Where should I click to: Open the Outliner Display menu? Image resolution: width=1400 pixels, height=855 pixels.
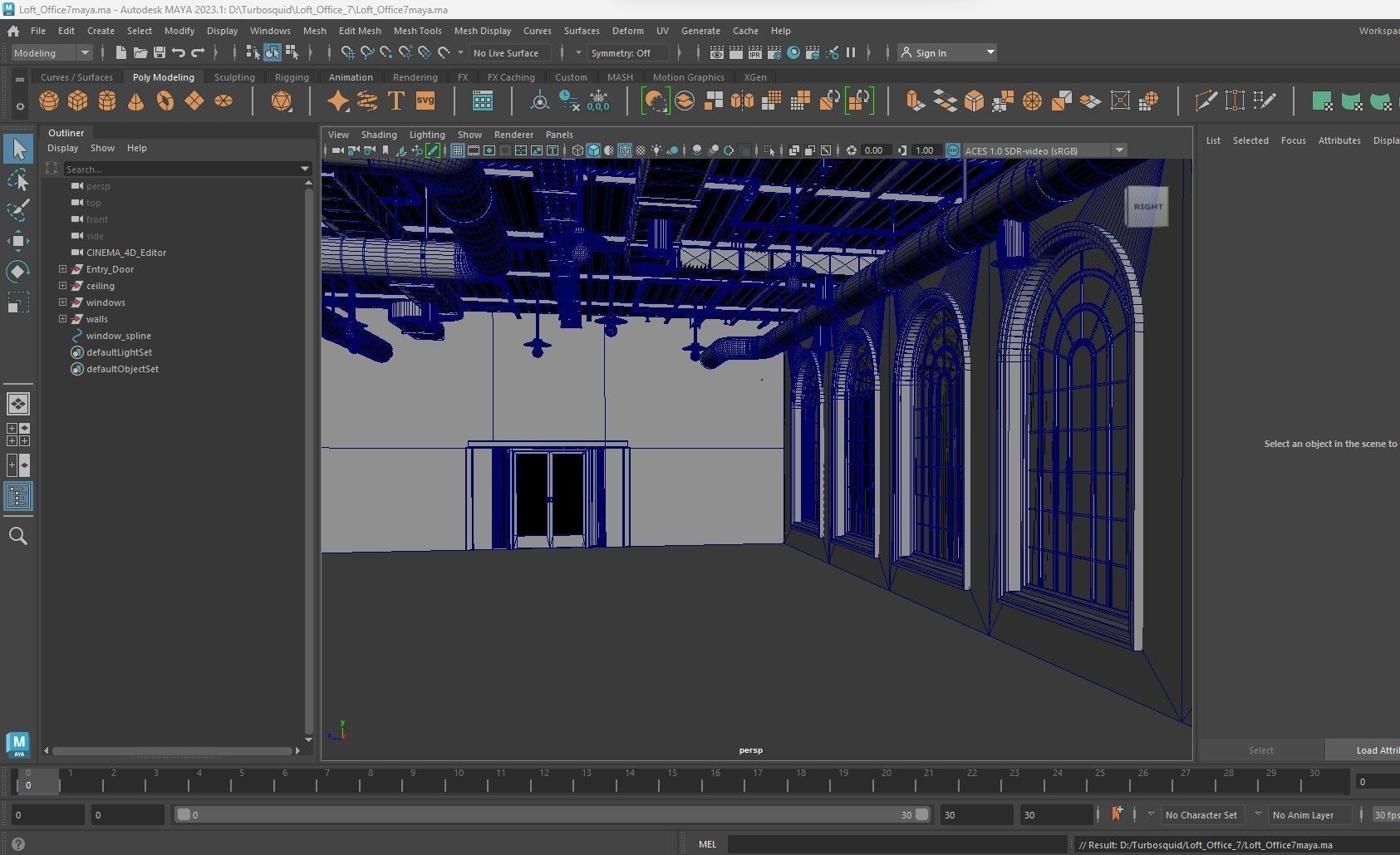pos(62,148)
